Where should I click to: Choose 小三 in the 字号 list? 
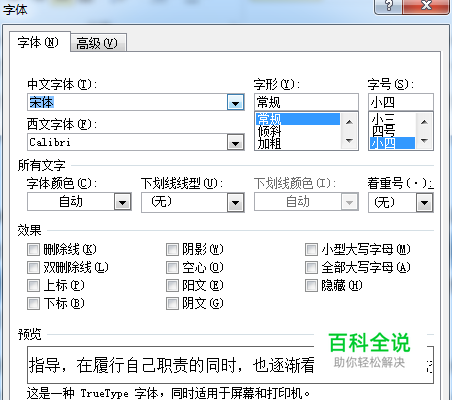click(x=393, y=119)
